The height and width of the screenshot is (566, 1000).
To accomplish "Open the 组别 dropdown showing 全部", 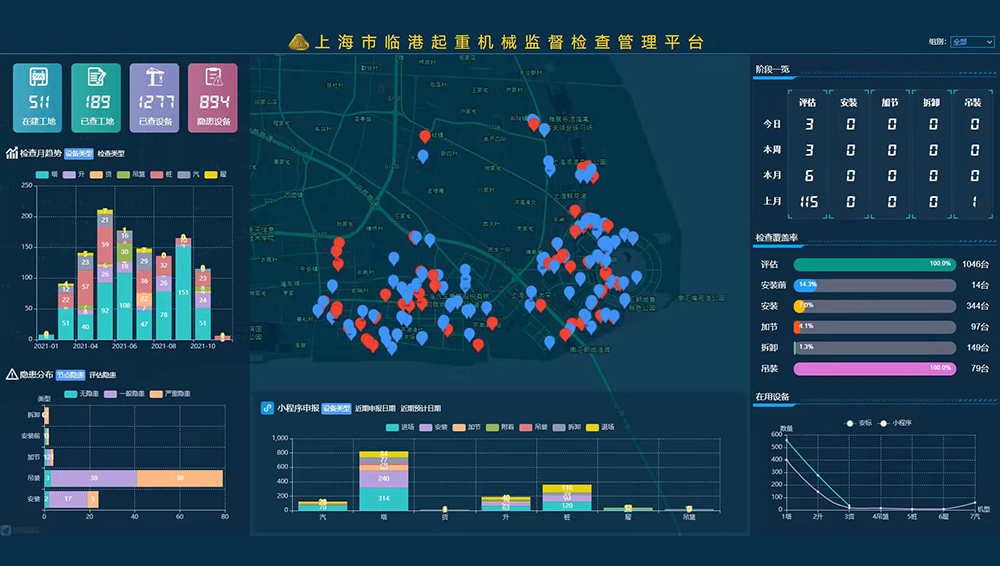I will [x=972, y=42].
